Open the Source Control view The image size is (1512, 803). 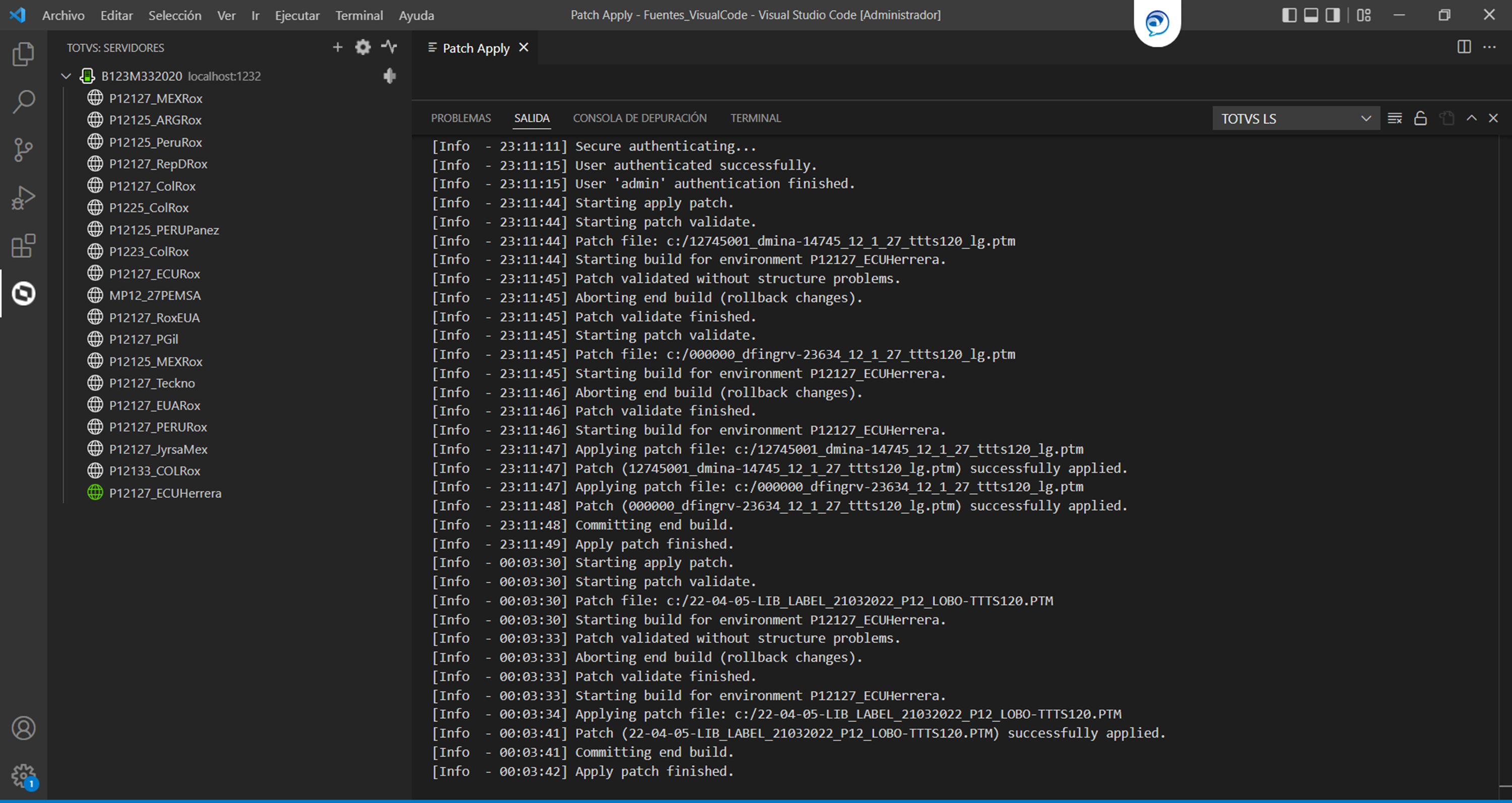[x=24, y=150]
